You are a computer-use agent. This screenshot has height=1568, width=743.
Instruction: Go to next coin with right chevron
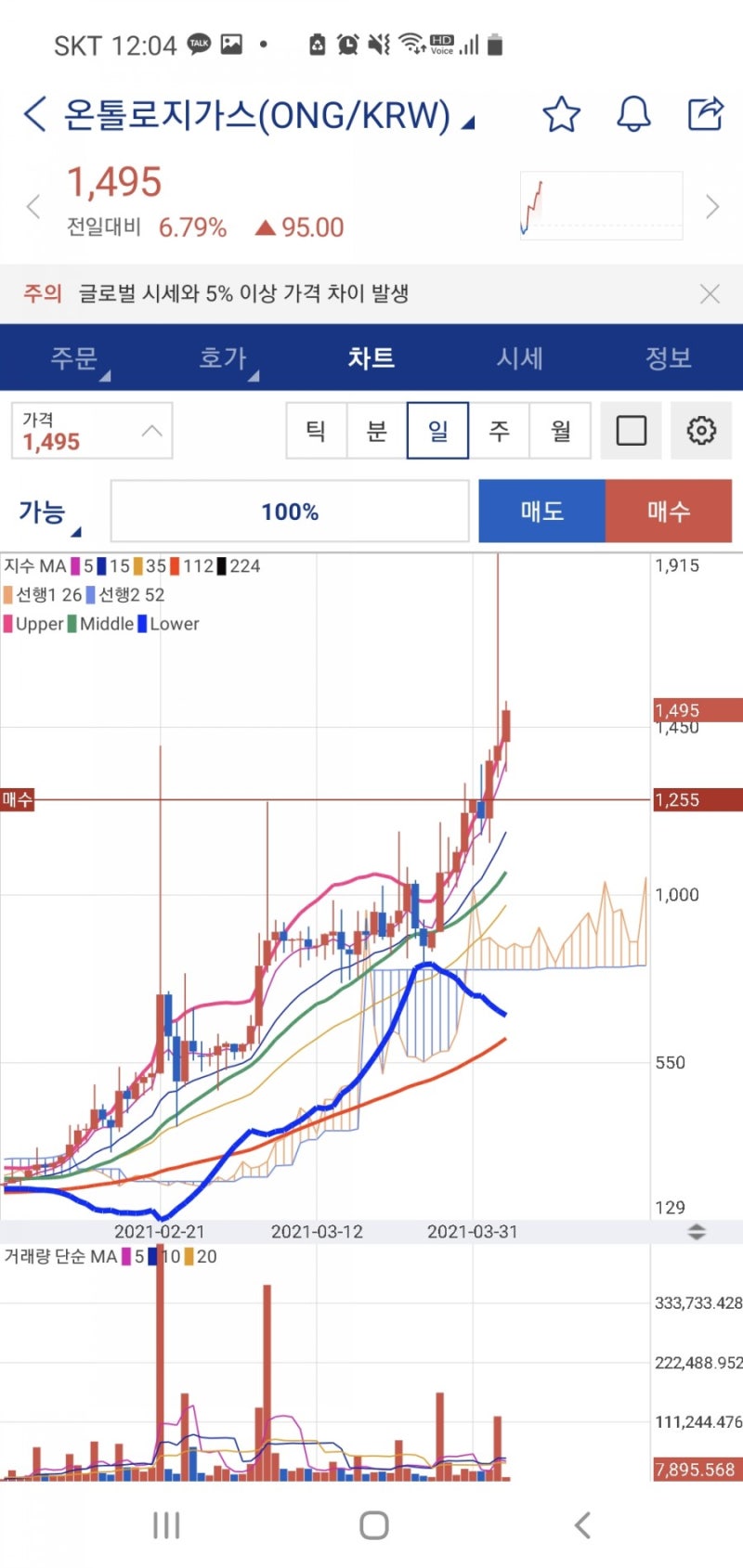tap(712, 206)
